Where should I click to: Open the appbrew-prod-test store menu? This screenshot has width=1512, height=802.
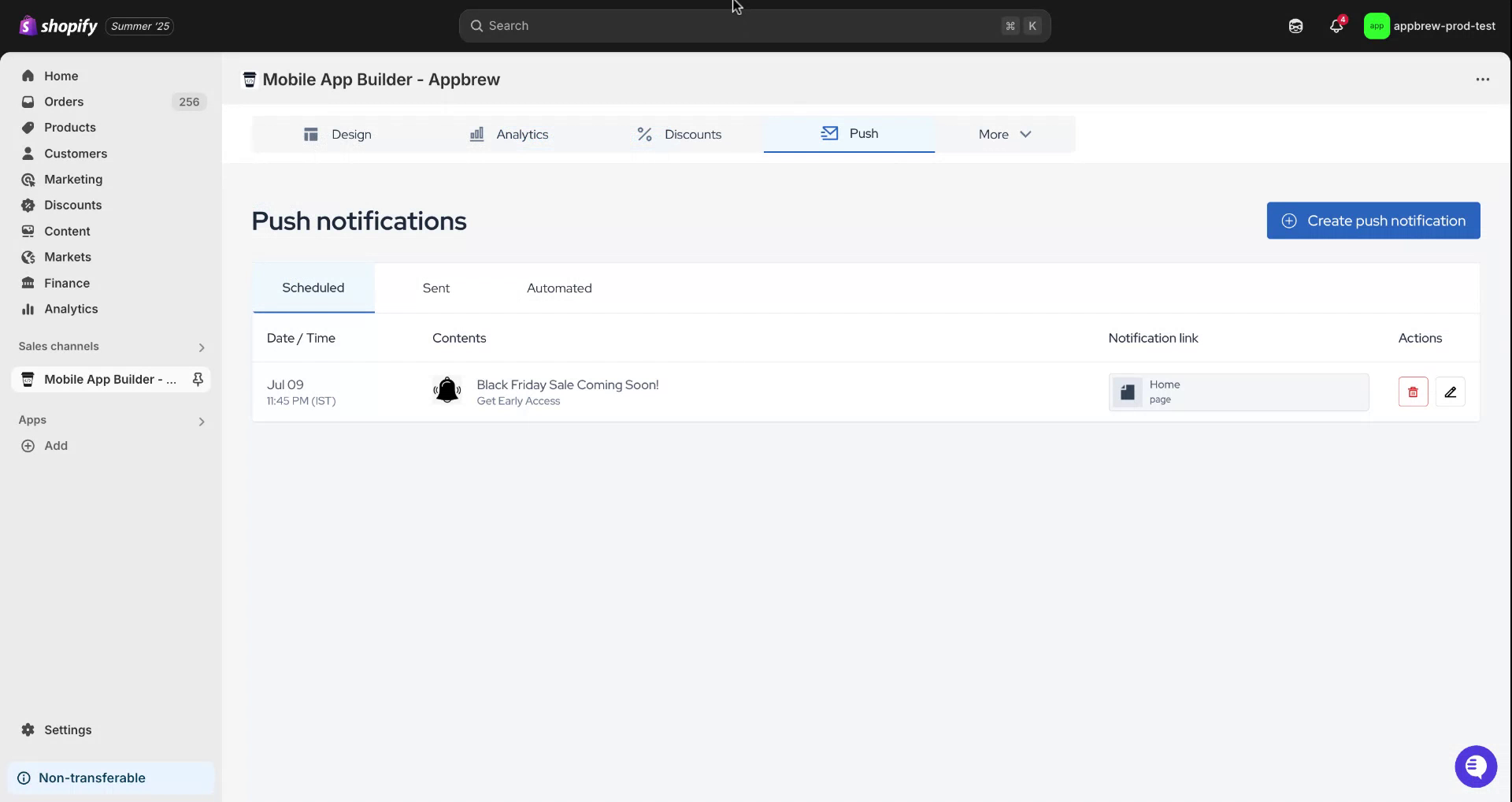click(1430, 26)
